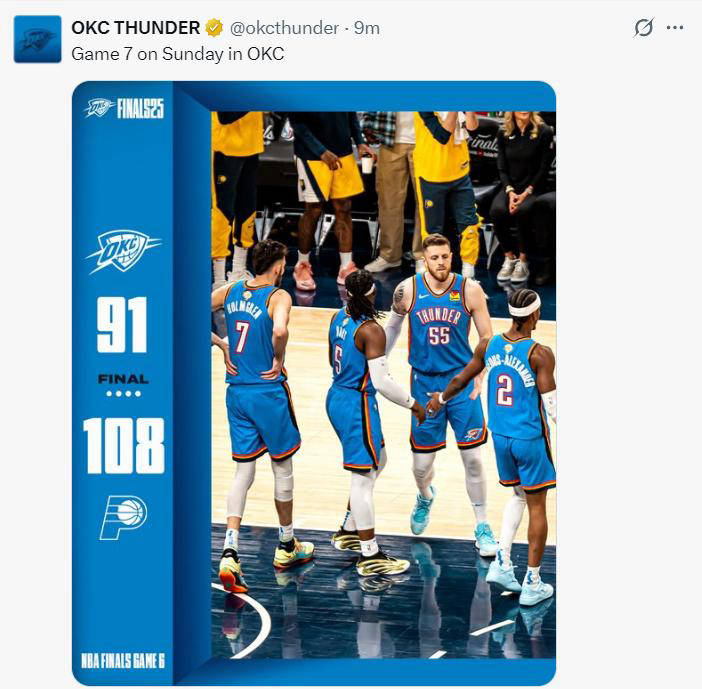This screenshot has height=689, width=702.
Task: Click the NBA FINALS GAME 6 caption
Action: point(123,661)
